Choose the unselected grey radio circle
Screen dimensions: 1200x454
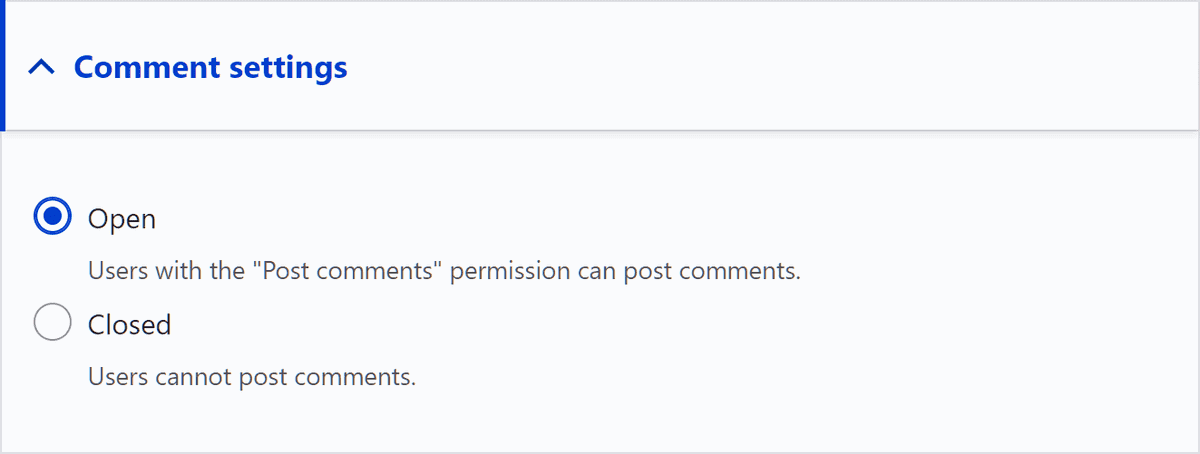(x=52, y=324)
